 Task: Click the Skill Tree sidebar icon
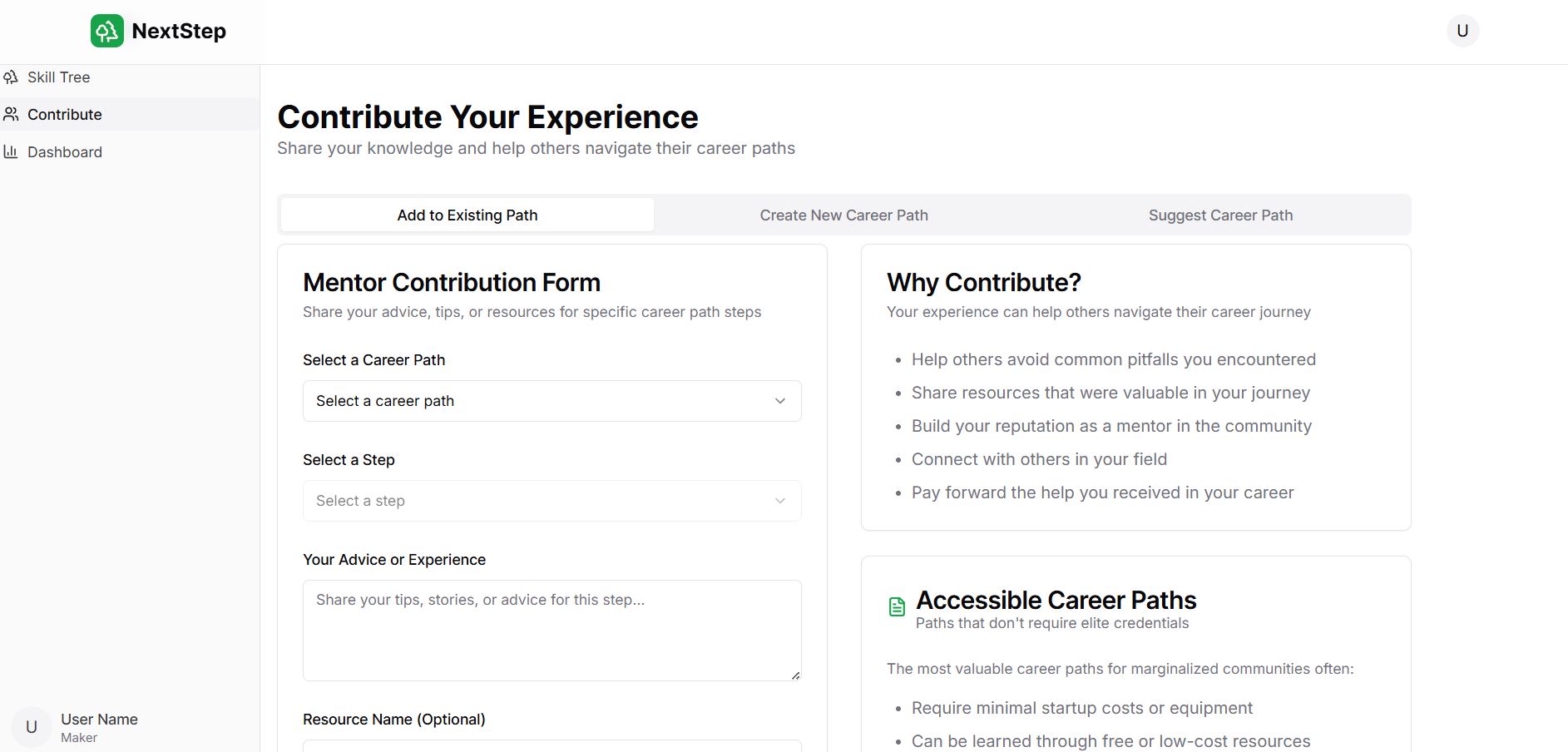click(11, 77)
